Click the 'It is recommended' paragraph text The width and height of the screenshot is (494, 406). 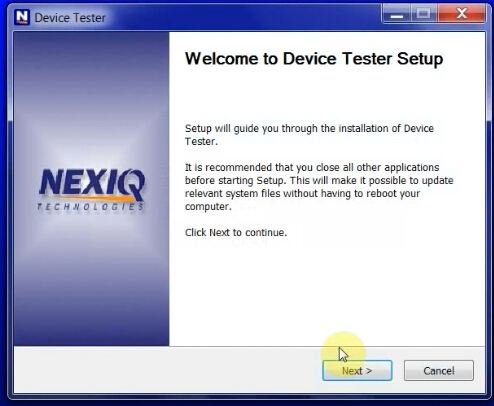pos(319,187)
